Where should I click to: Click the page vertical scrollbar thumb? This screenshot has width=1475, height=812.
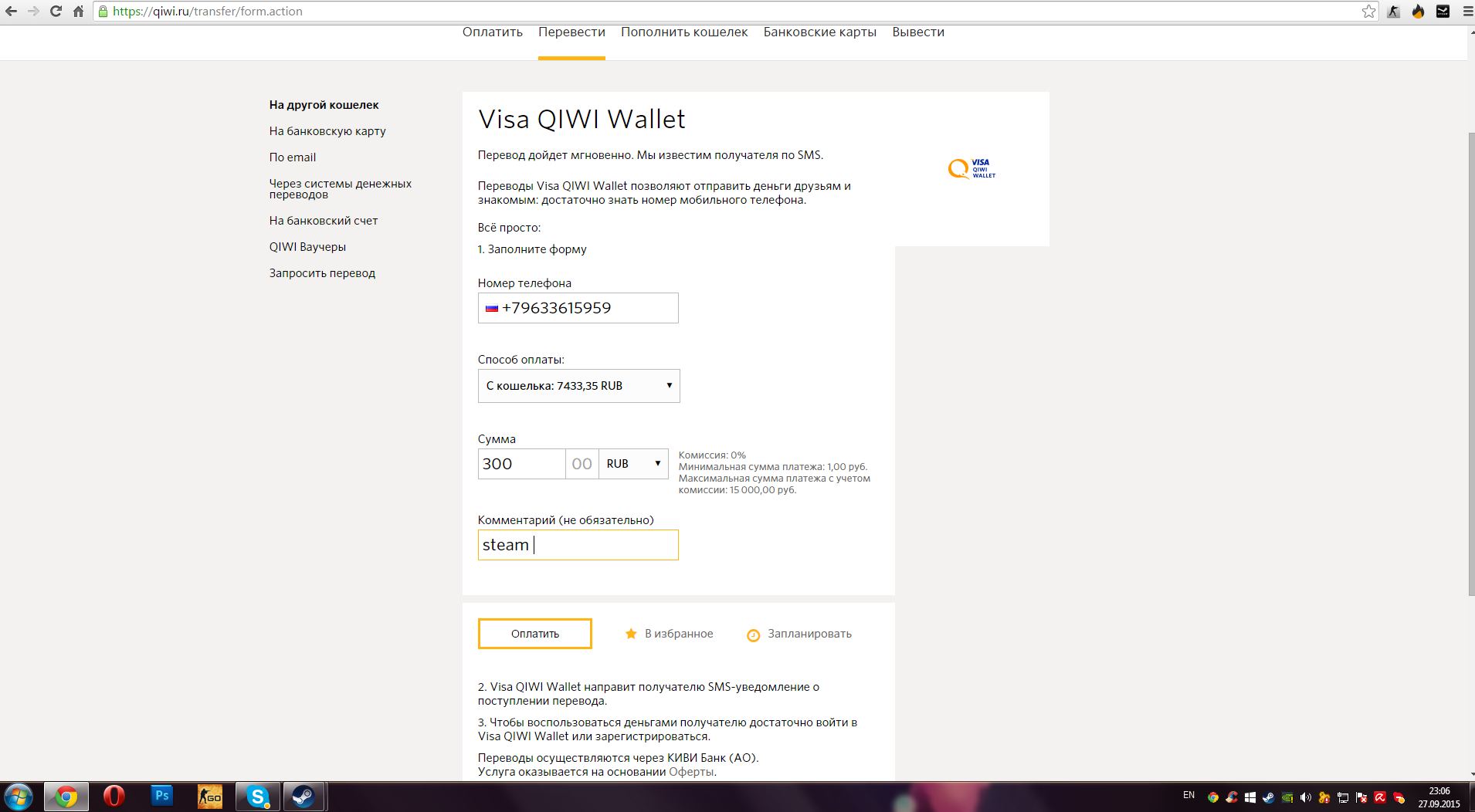(1471, 364)
